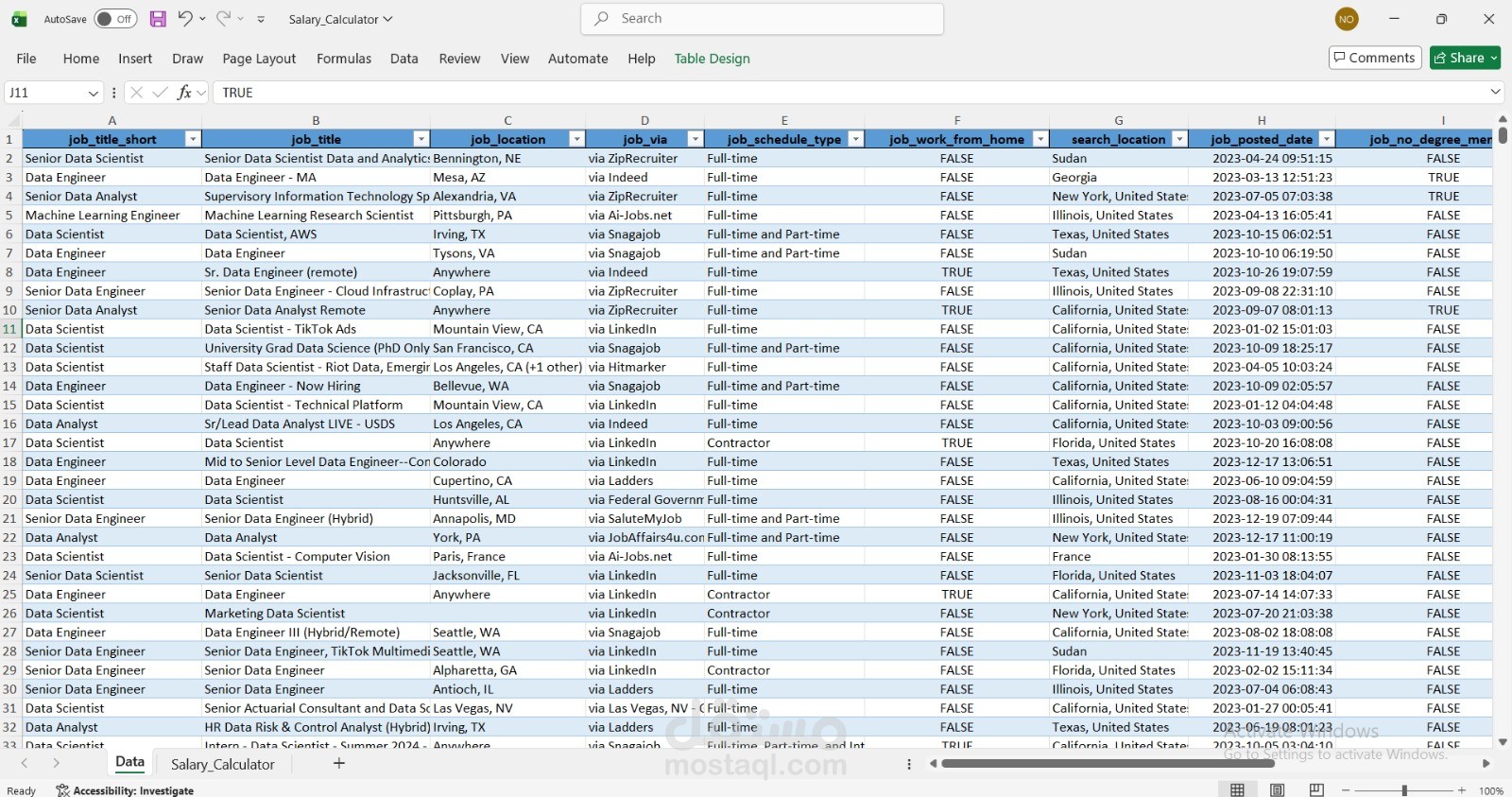This screenshot has width=1512, height=797.
Task: Click the horizontal scrollbar right arrow
Action: pos(1486,763)
